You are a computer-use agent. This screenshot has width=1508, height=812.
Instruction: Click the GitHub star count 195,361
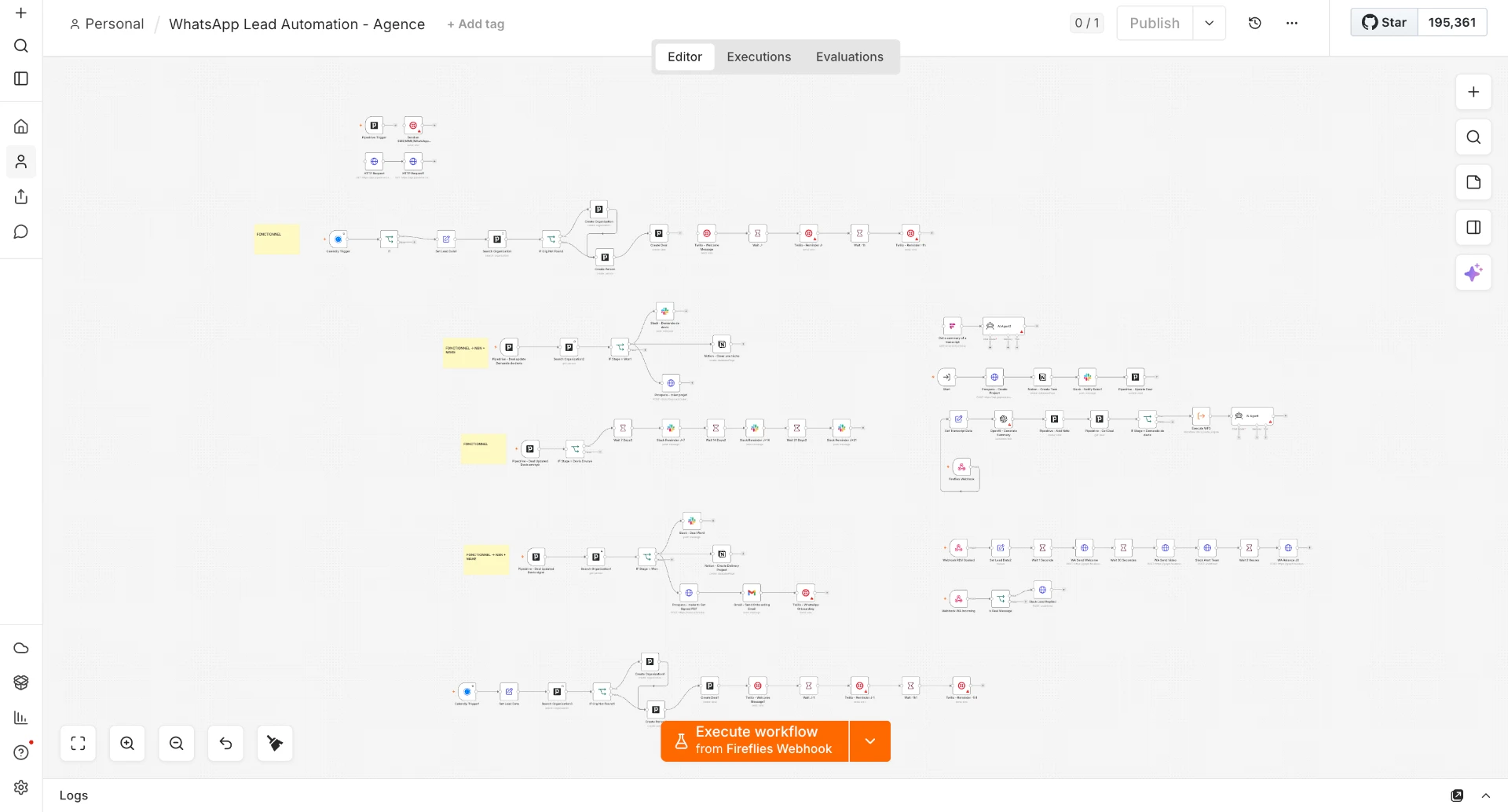pos(1452,23)
